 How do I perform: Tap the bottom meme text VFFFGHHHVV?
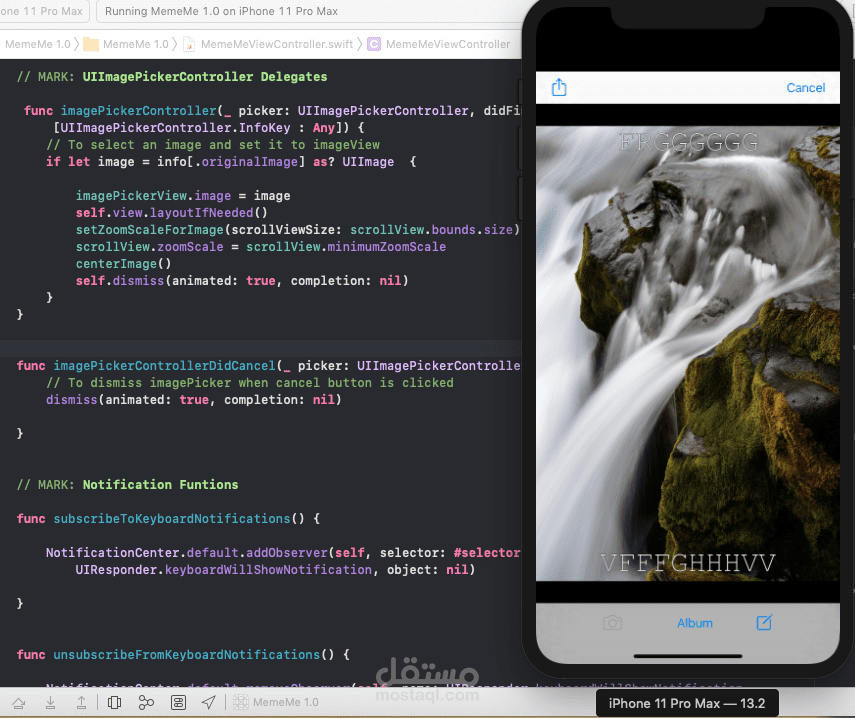687,563
